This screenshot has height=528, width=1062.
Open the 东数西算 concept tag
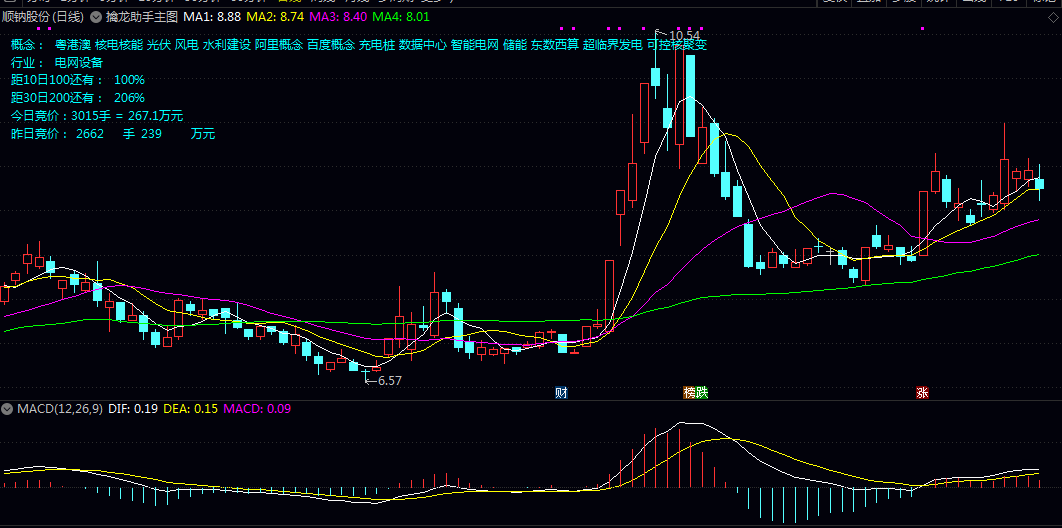click(x=555, y=45)
